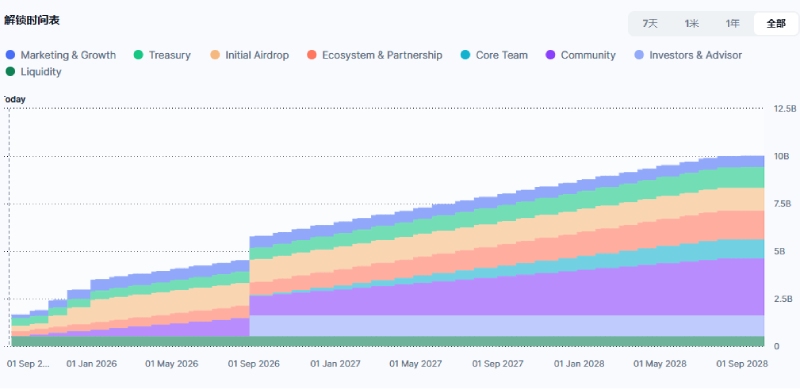The width and height of the screenshot is (800, 389).
Task: Click the Ecosystem & Partnership label text
Action: click(x=382, y=55)
